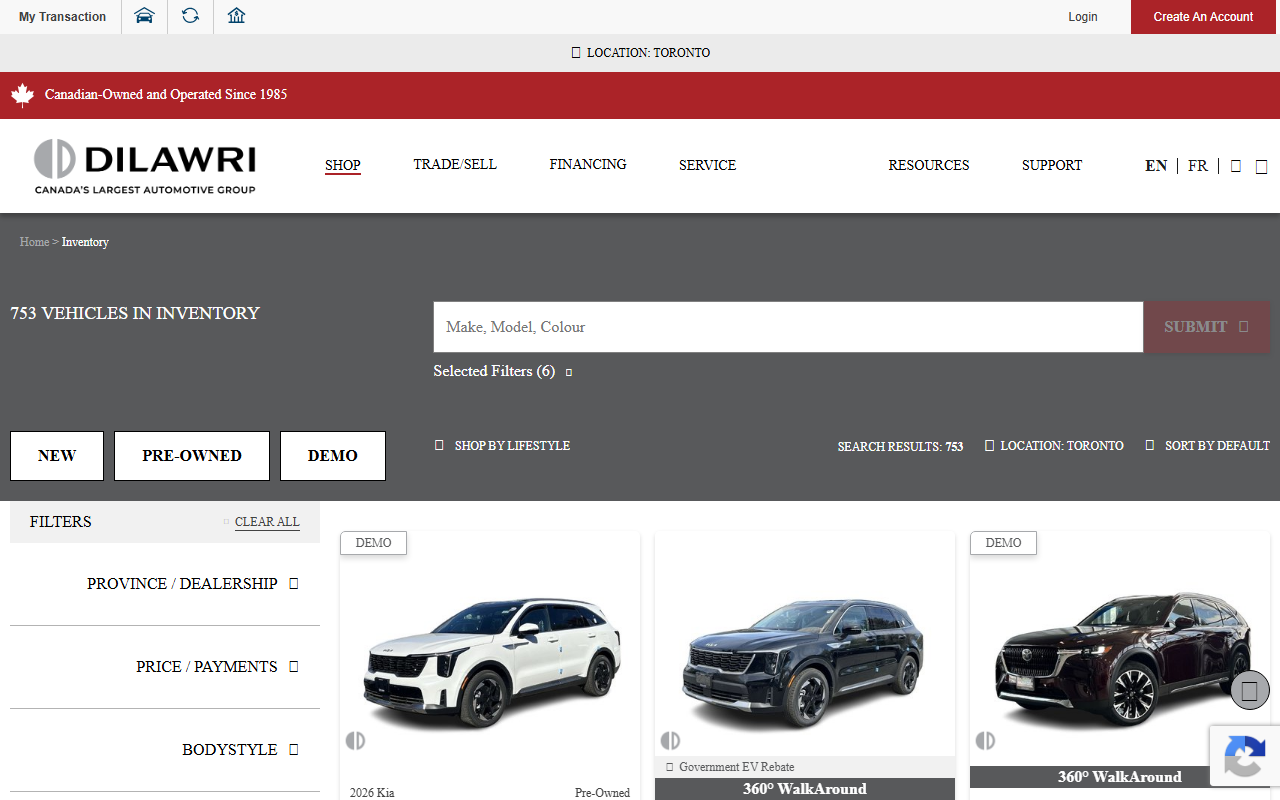
Task: Click the last red icon in header
Action: [1261, 166]
